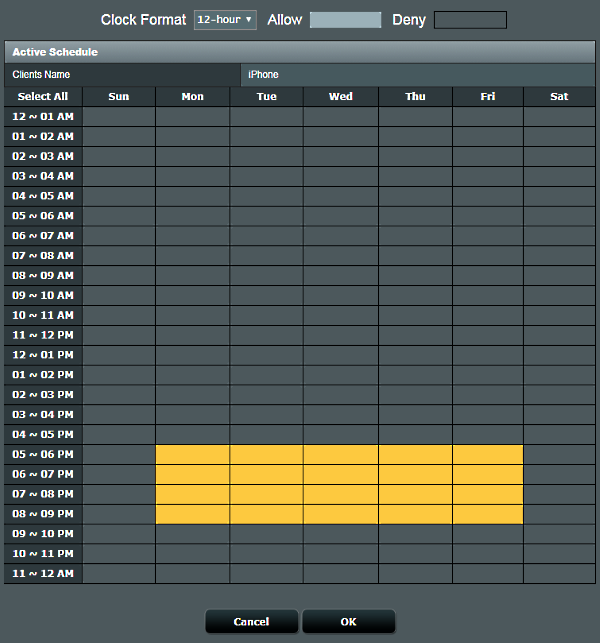This screenshot has height=643, width=600.
Task: Select the 11 ~ 12 AM row label
Action: coord(43,574)
